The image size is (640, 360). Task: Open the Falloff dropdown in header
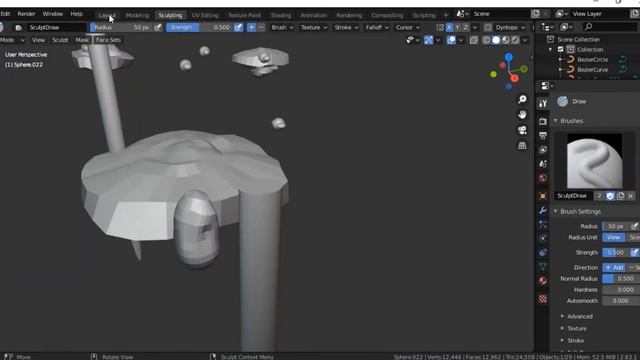pyautogui.click(x=377, y=27)
